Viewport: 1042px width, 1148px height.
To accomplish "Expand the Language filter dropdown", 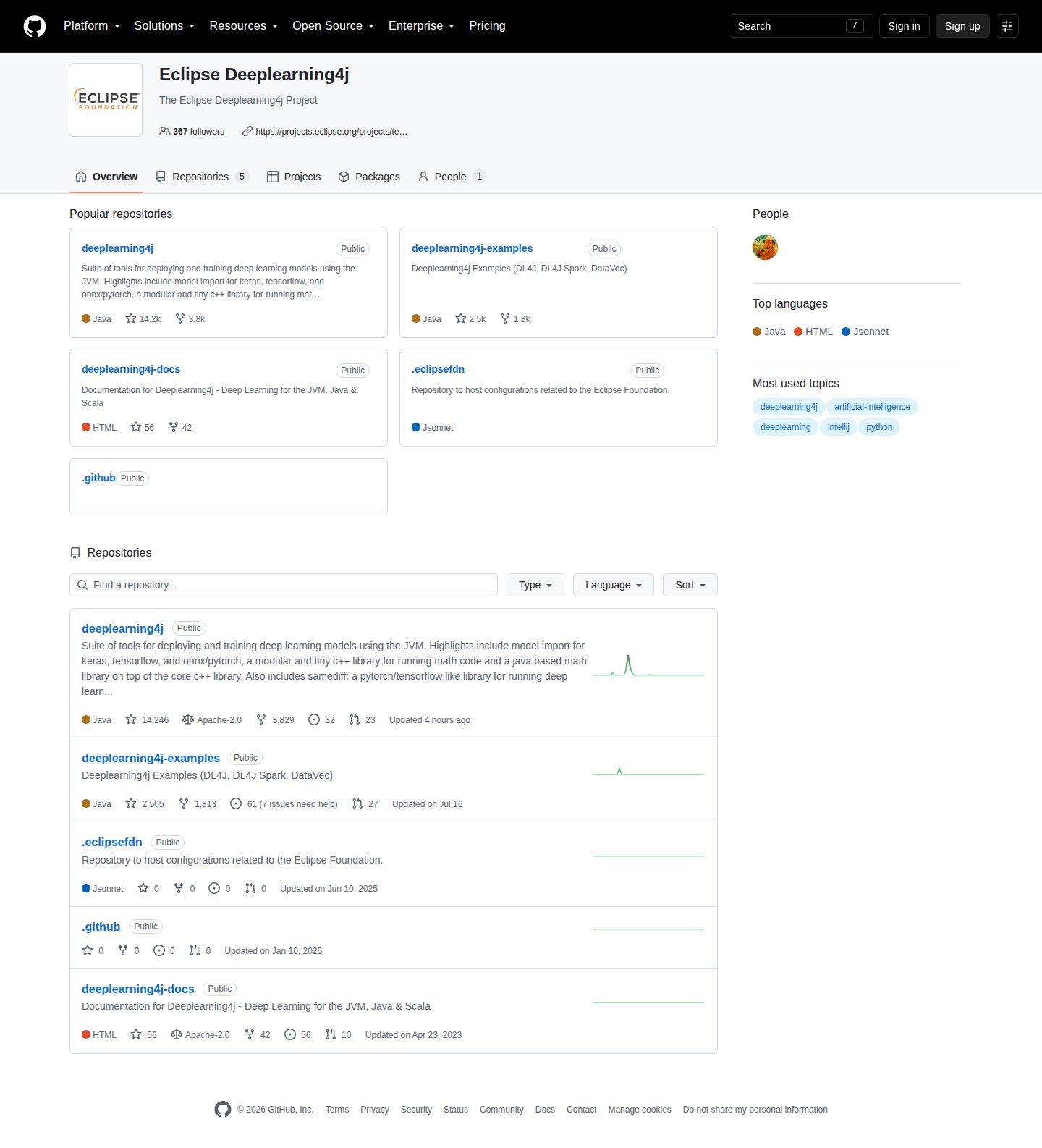I will [614, 585].
